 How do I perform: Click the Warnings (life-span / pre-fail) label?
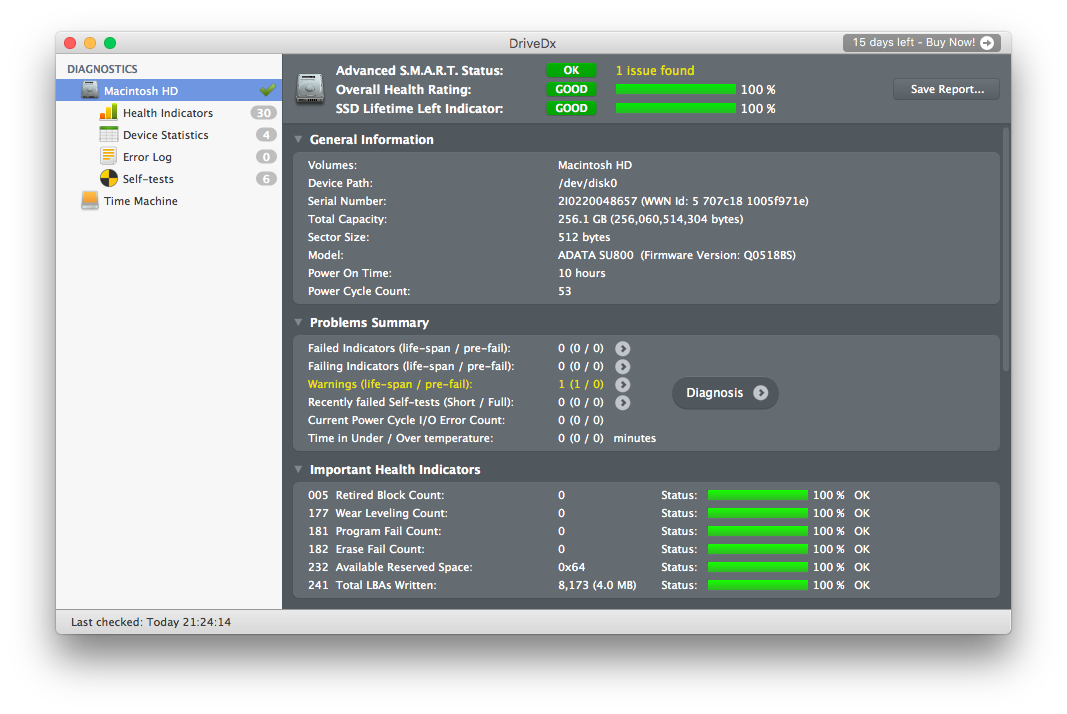[390, 384]
